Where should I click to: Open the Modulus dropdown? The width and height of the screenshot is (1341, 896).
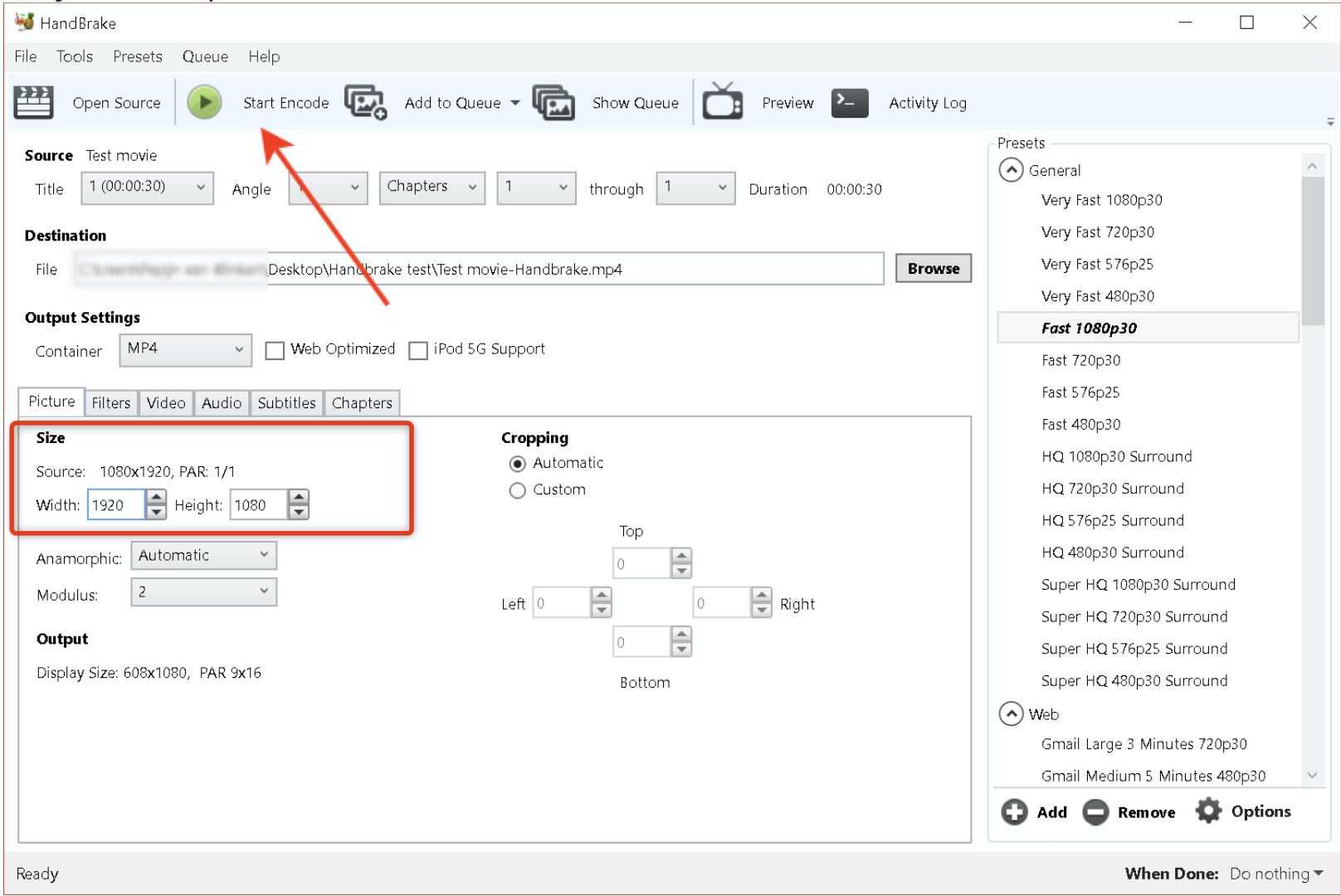pyautogui.click(x=203, y=592)
